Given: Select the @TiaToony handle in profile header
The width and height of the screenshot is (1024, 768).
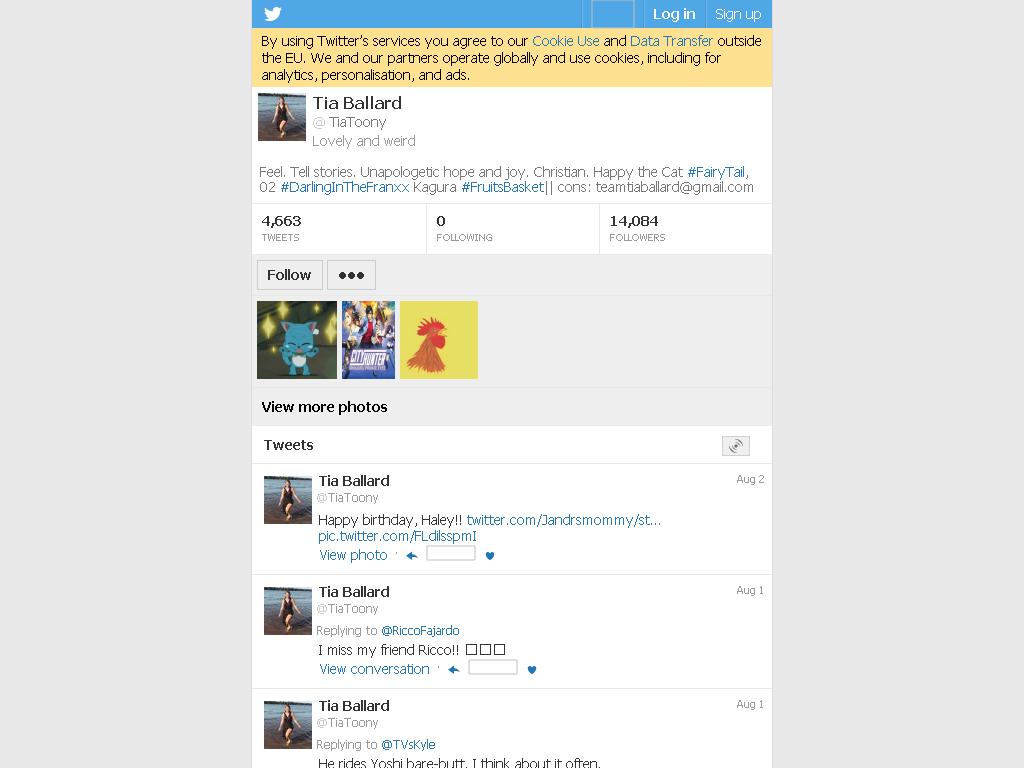Looking at the screenshot, I should (x=349, y=122).
